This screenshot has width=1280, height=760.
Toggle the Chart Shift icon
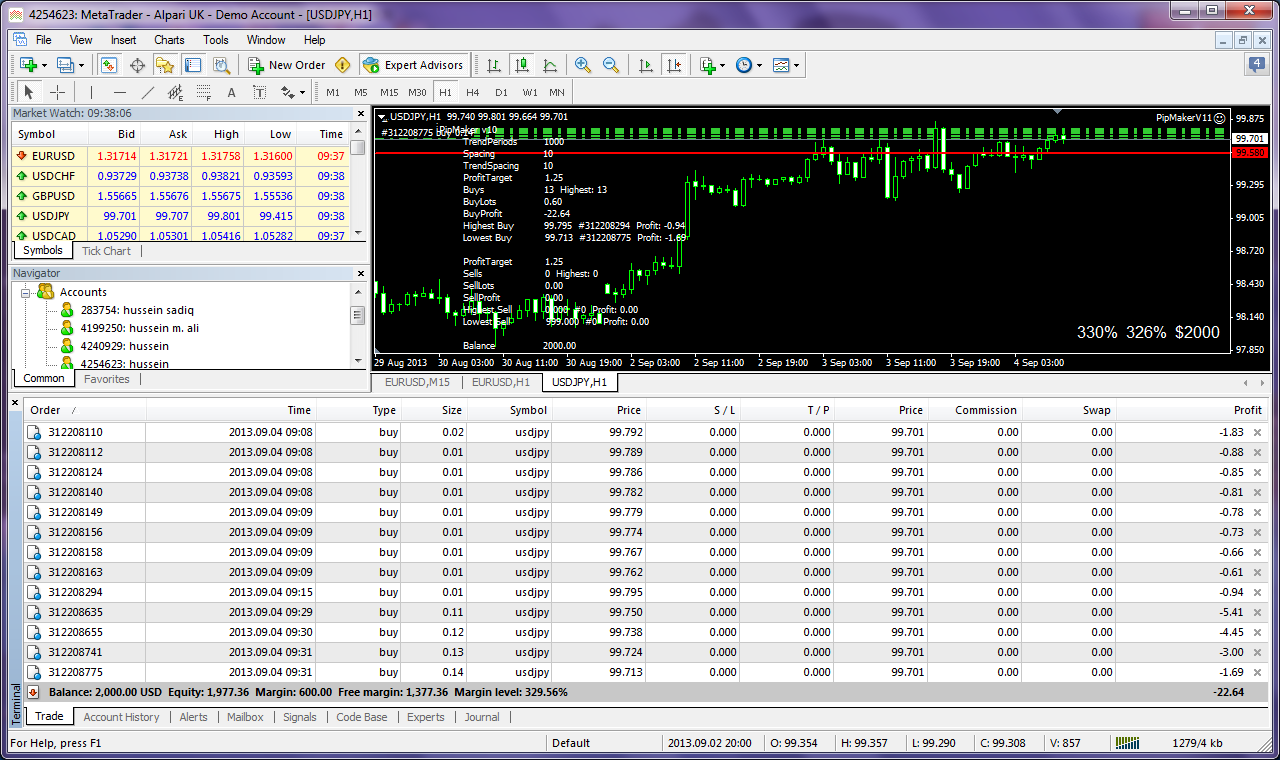tap(674, 65)
